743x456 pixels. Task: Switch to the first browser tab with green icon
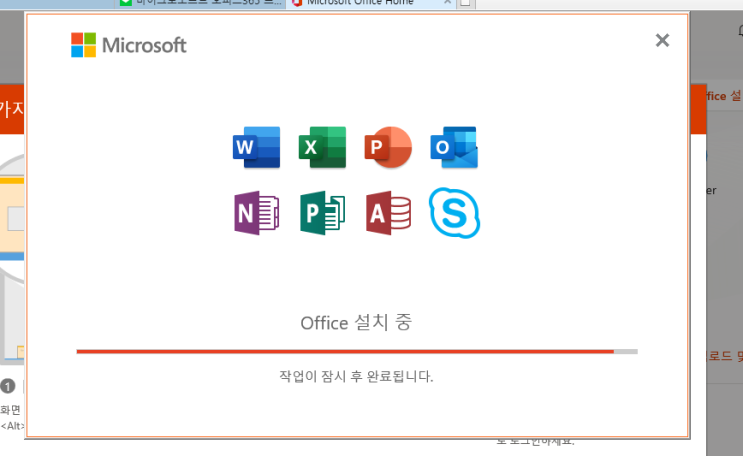coord(200,4)
